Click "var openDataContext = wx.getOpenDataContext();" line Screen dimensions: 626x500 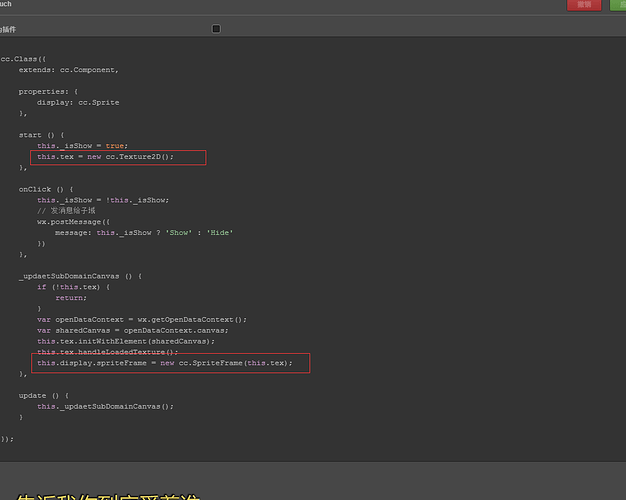[x=142, y=319]
